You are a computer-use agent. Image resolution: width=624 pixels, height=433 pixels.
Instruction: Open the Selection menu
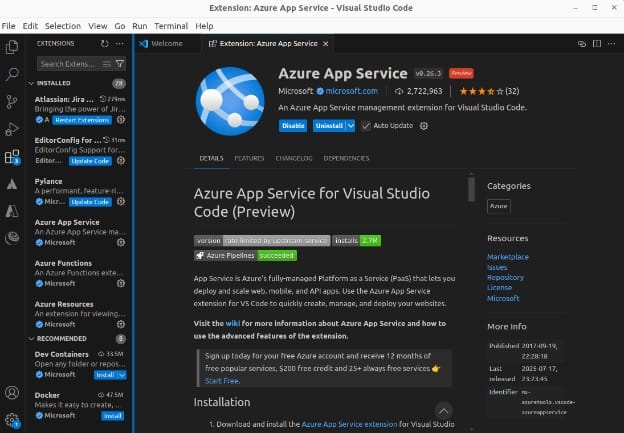point(62,26)
